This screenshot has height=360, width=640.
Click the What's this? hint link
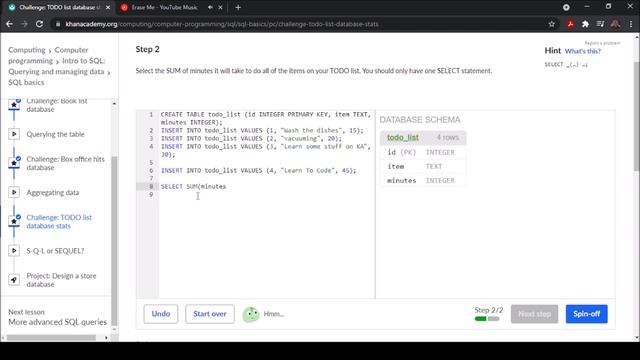[582, 51]
